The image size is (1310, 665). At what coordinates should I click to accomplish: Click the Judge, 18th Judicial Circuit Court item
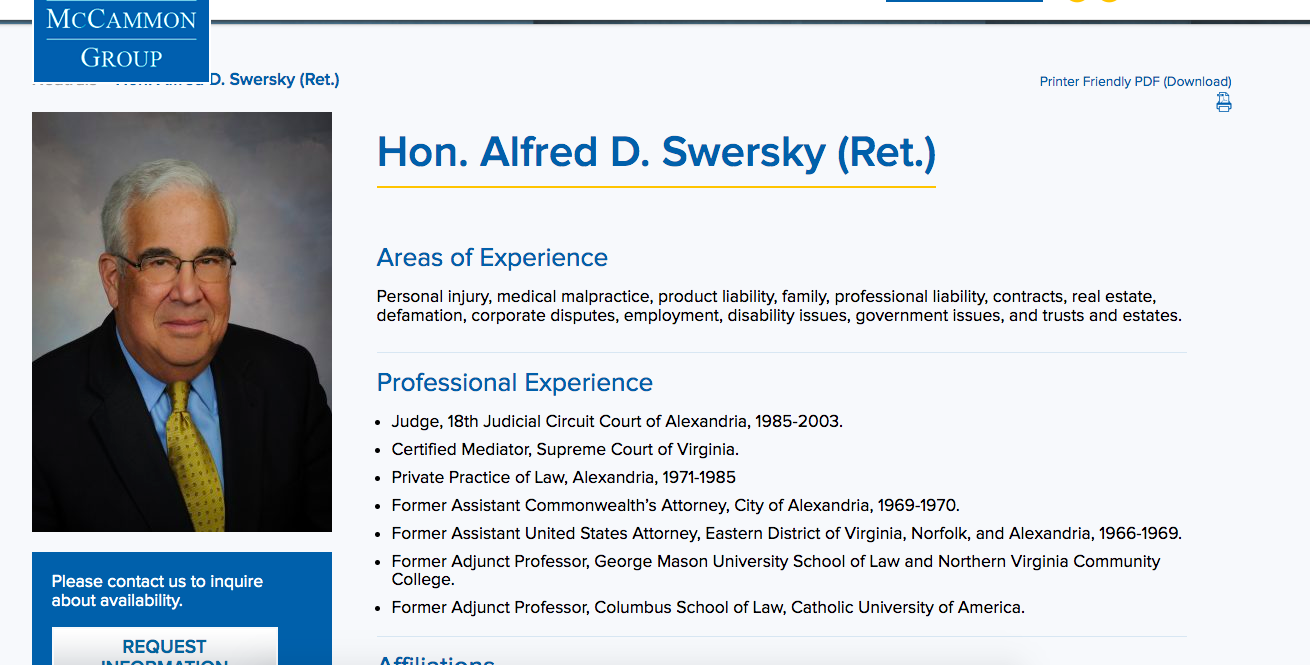[617, 422]
